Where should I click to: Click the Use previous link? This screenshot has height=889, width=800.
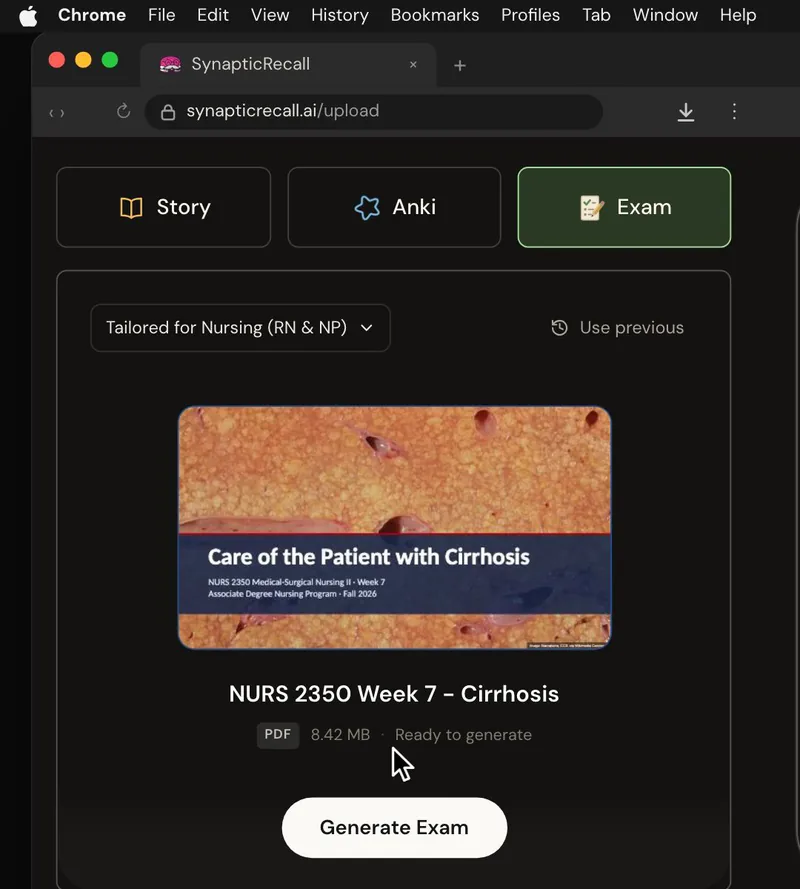point(632,328)
